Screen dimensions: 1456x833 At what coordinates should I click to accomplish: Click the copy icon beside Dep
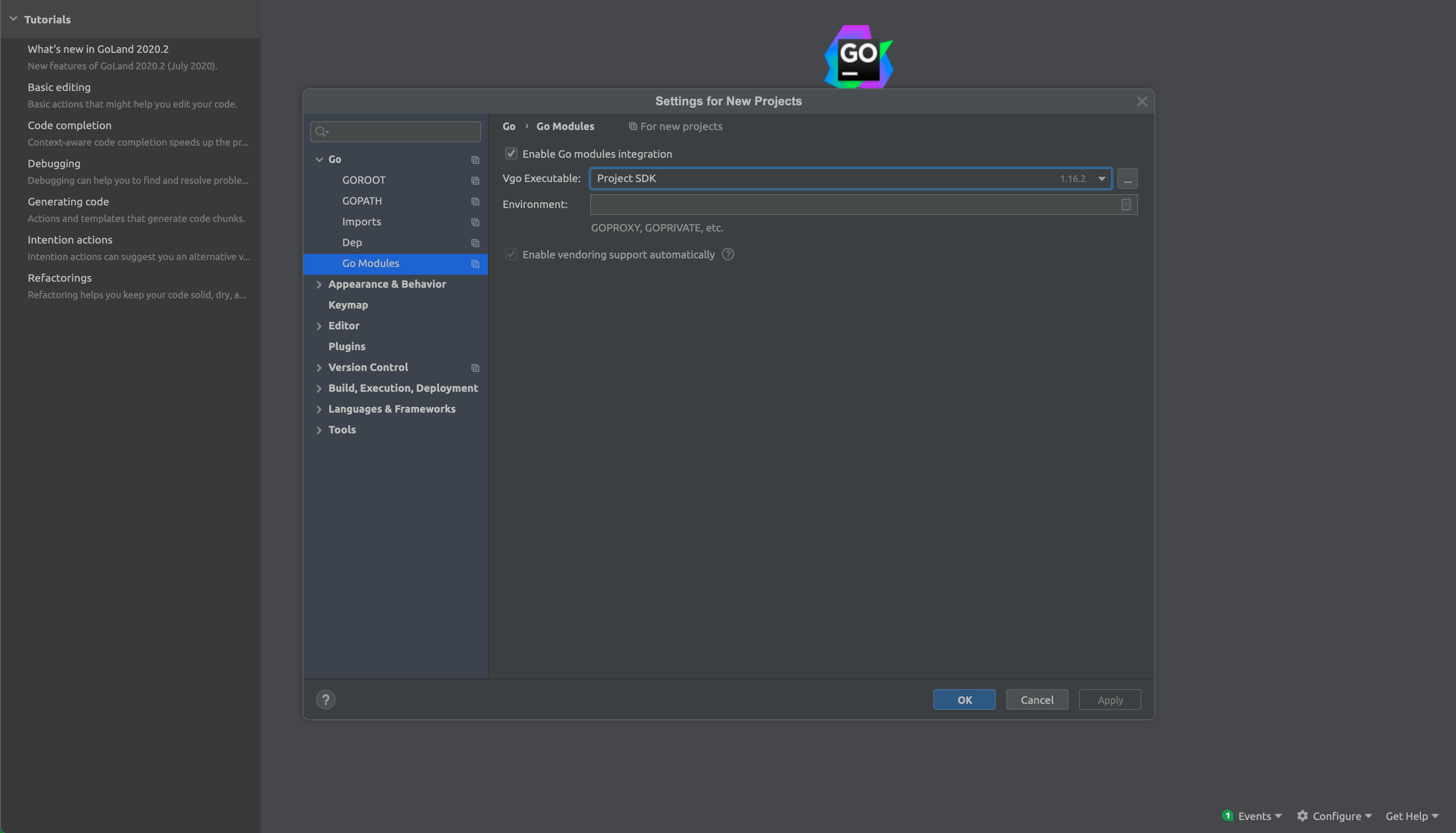tap(474, 243)
